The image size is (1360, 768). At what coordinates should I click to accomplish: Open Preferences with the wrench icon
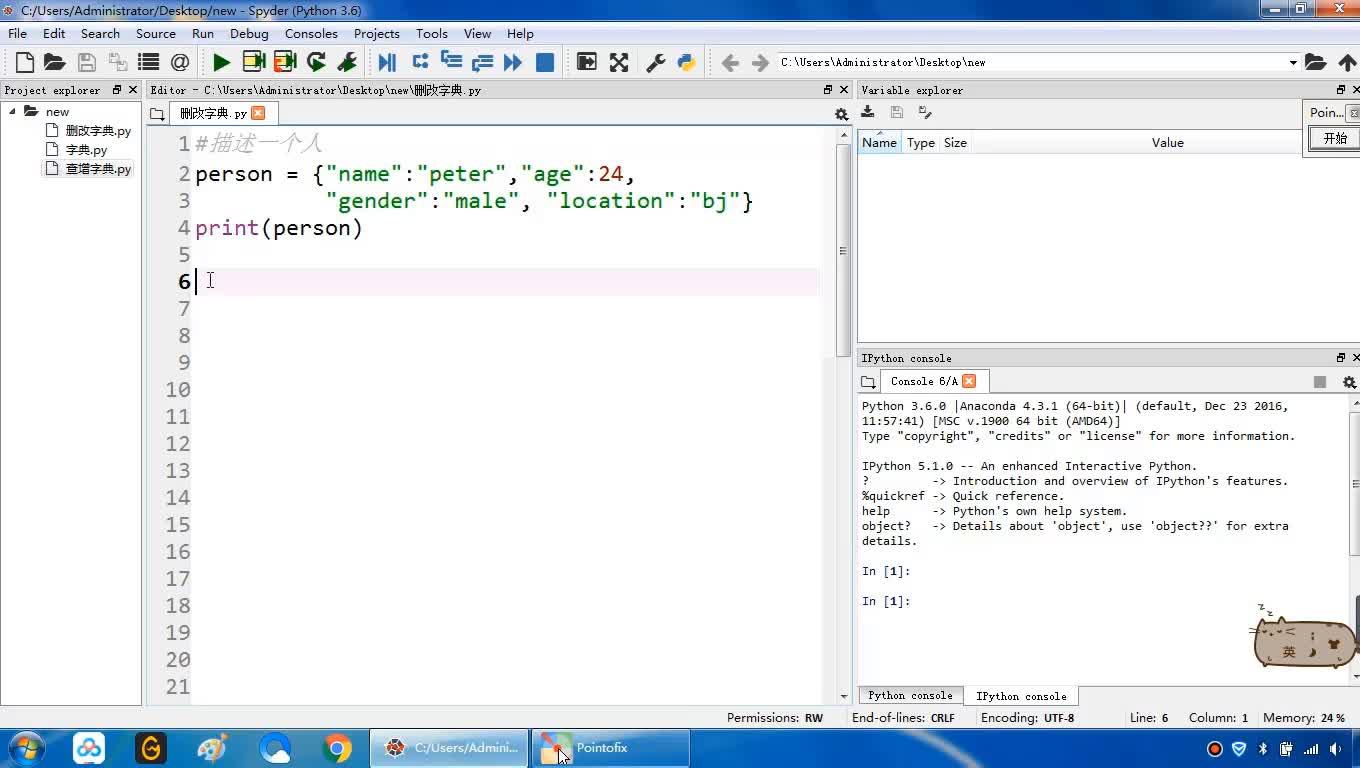coord(656,63)
